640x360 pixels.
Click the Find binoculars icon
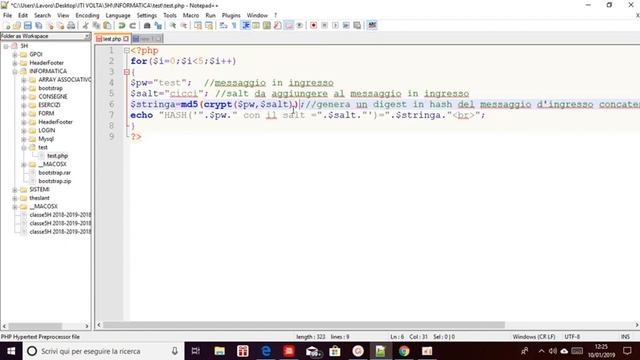[x=147, y=26]
